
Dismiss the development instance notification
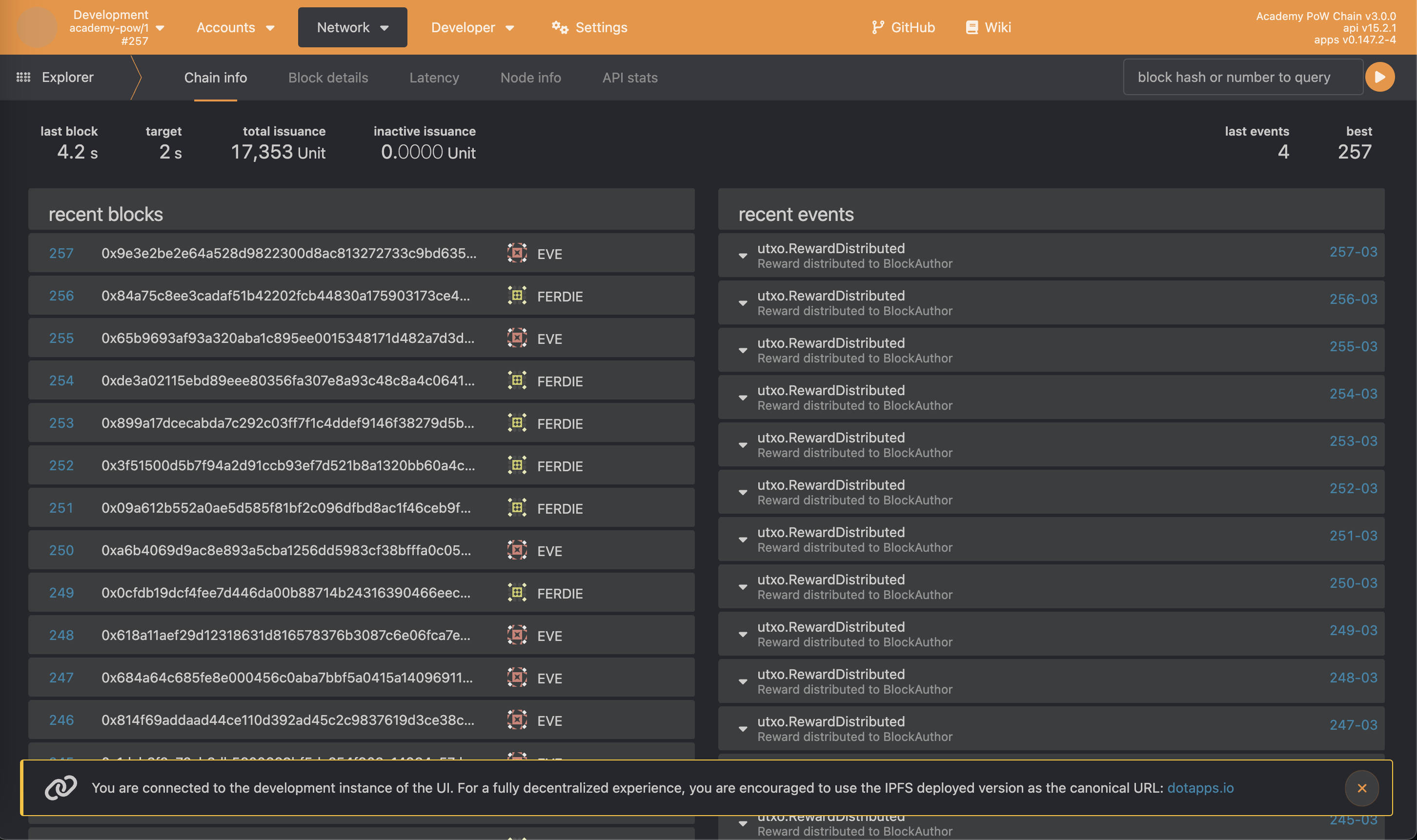(x=1361, y=788)
